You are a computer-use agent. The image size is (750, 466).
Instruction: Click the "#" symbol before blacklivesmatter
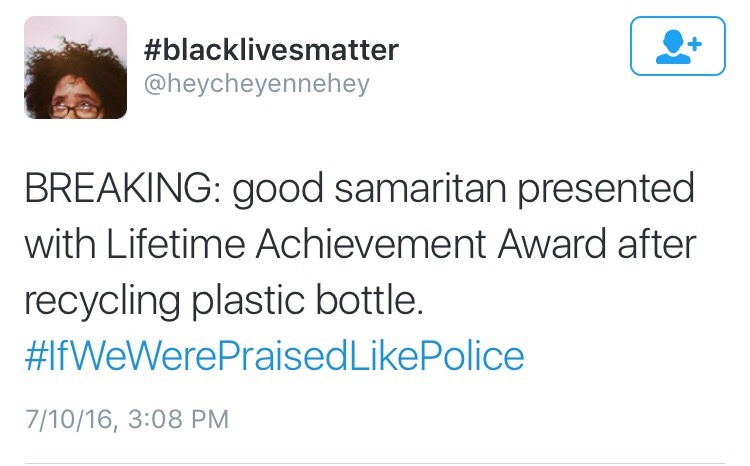[155, 48]
